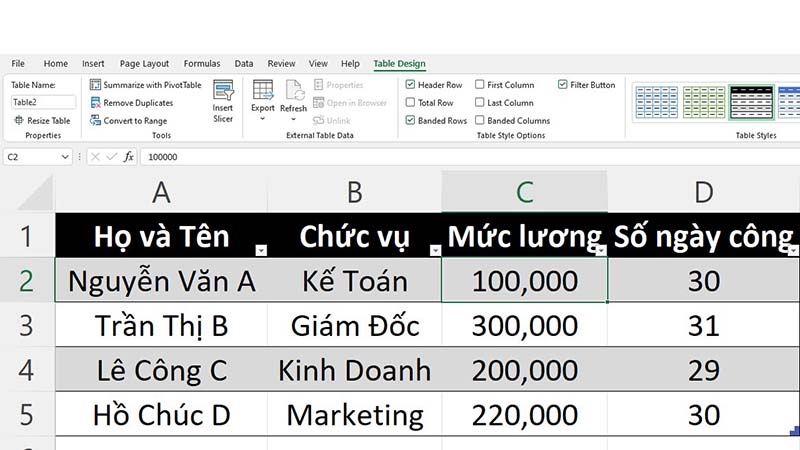This screenshot has width=800, height=450.
Task: Open the File menu
Action: tap(18, 64)
